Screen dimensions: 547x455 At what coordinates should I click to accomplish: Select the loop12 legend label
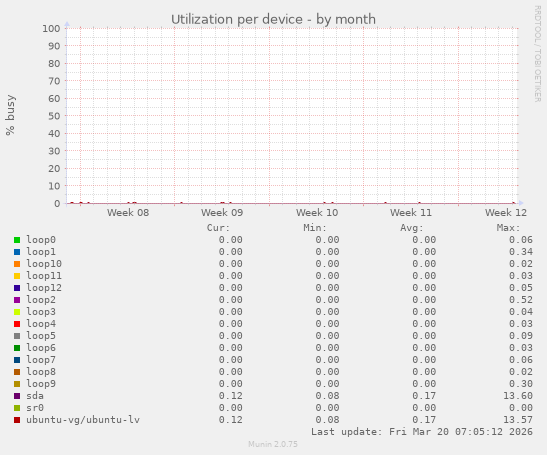pyautogui.click(x=44, y=288)
